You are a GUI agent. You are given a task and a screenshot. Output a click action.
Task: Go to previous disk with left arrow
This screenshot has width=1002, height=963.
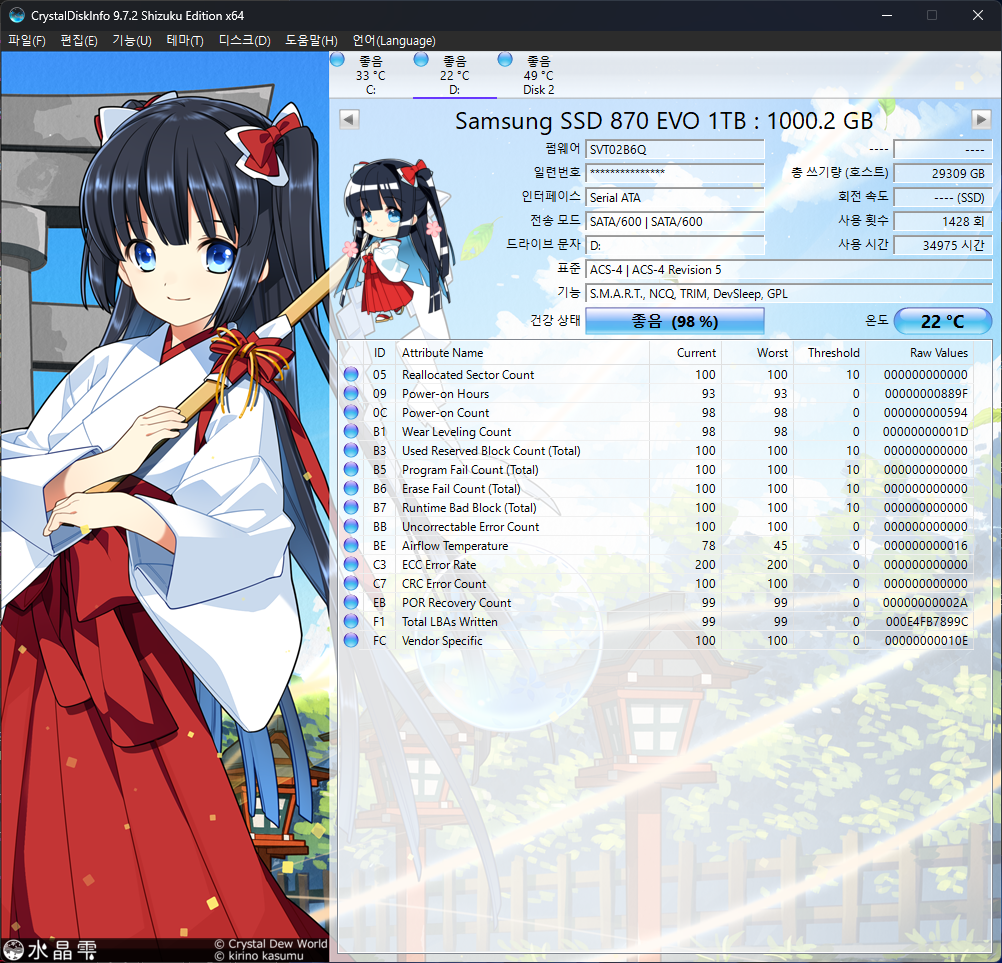pos(349,119)
